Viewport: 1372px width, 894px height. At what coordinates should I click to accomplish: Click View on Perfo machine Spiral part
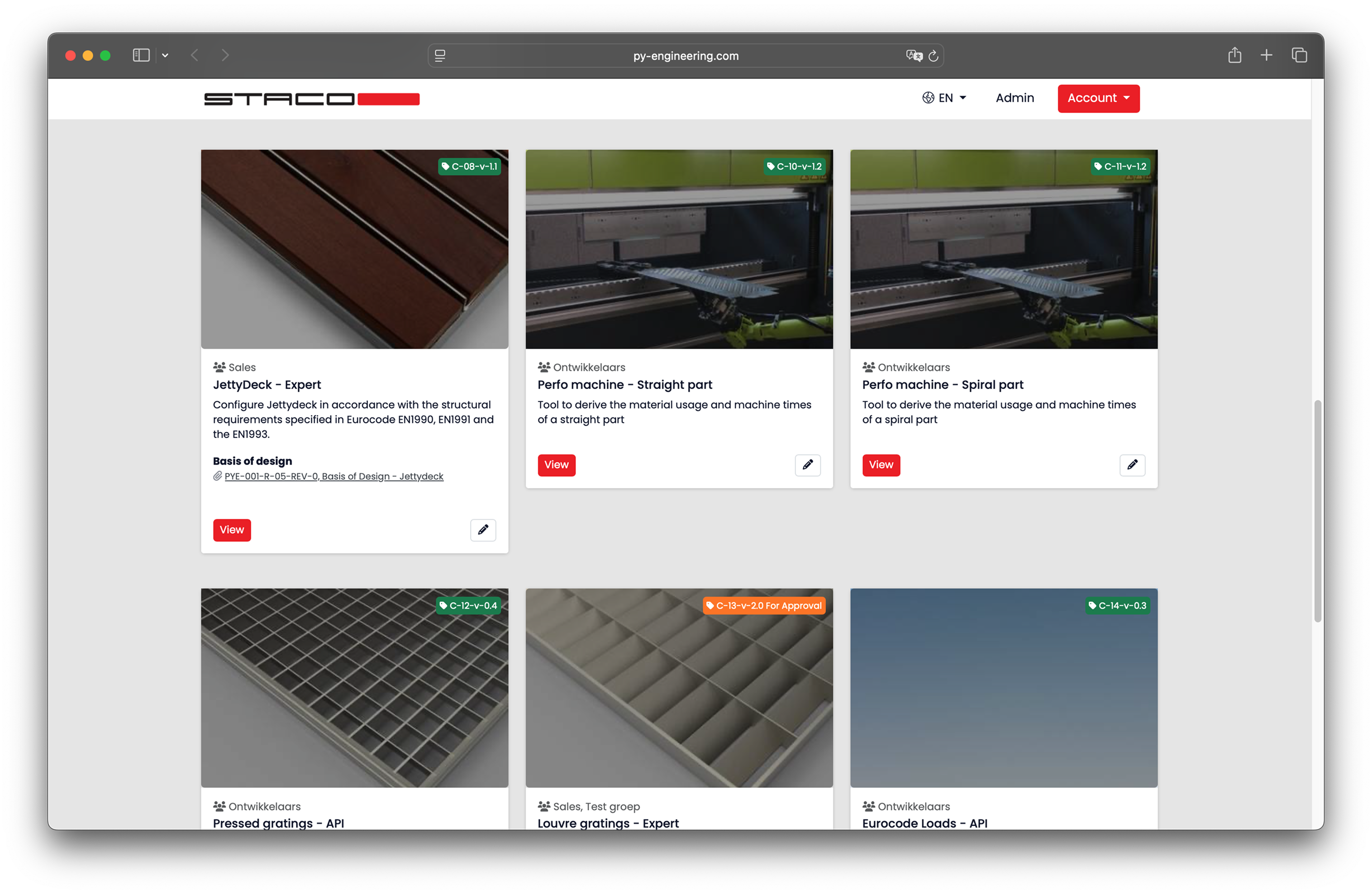(x=880, y=465)
